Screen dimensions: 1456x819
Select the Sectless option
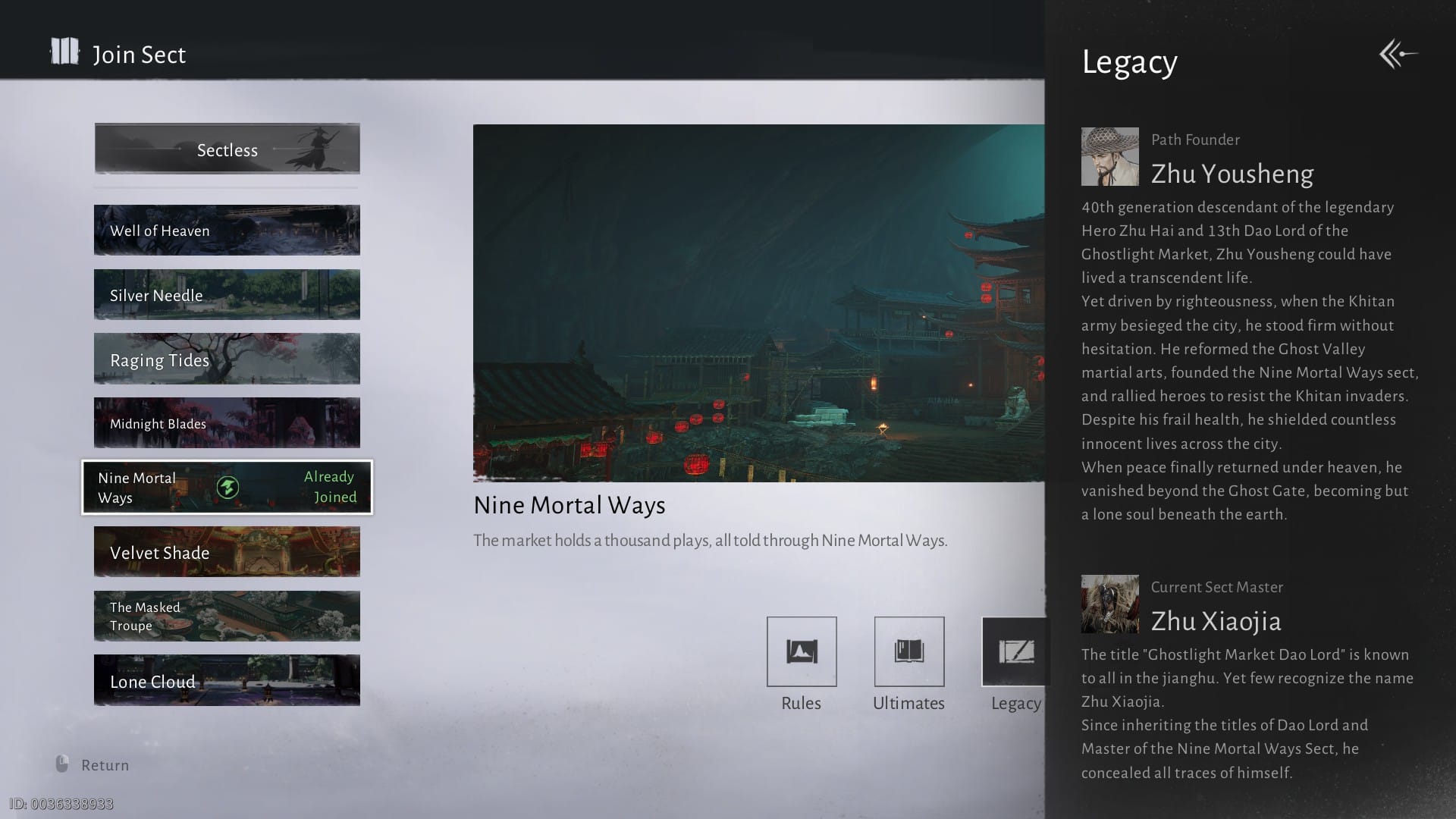(227, 149)
